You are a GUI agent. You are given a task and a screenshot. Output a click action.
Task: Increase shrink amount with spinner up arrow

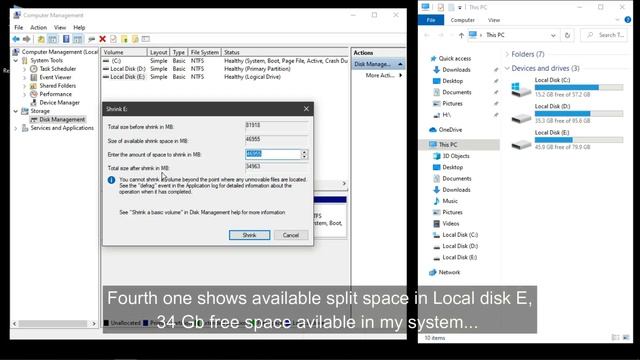coord(304,152)
